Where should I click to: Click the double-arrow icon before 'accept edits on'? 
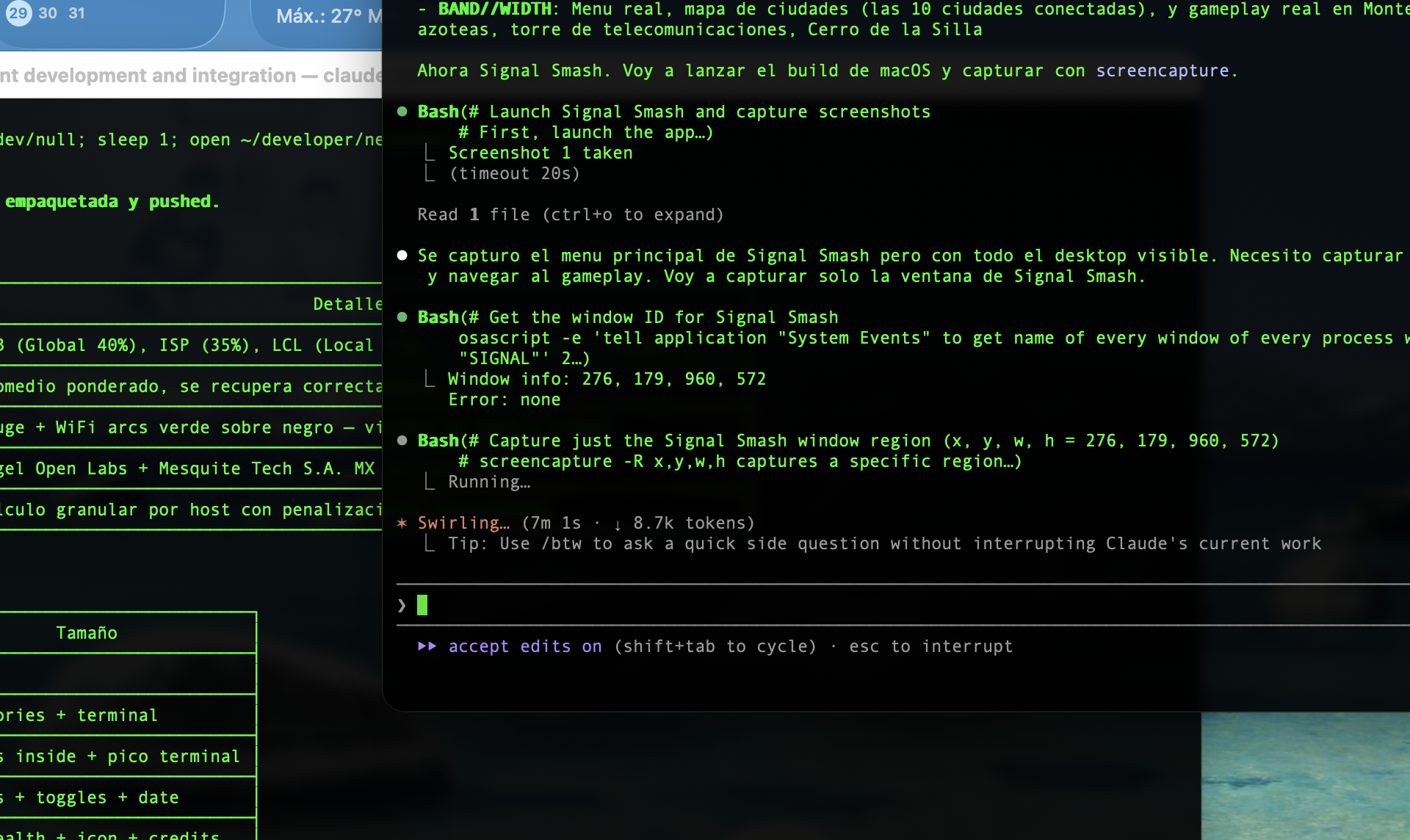427,646
